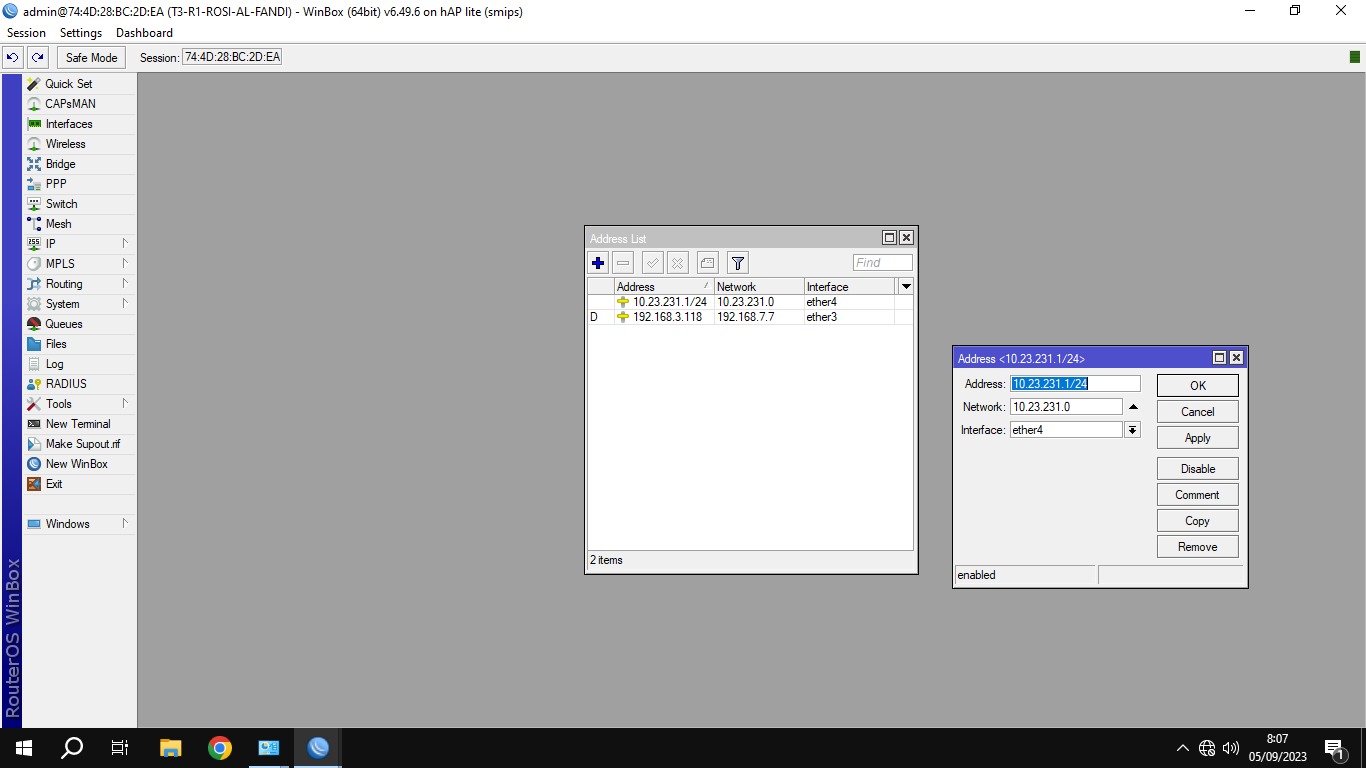This screenshot has height=768, width=1366.
Task: Open column dropdown in Address List
Action: [x=906, y=286]
